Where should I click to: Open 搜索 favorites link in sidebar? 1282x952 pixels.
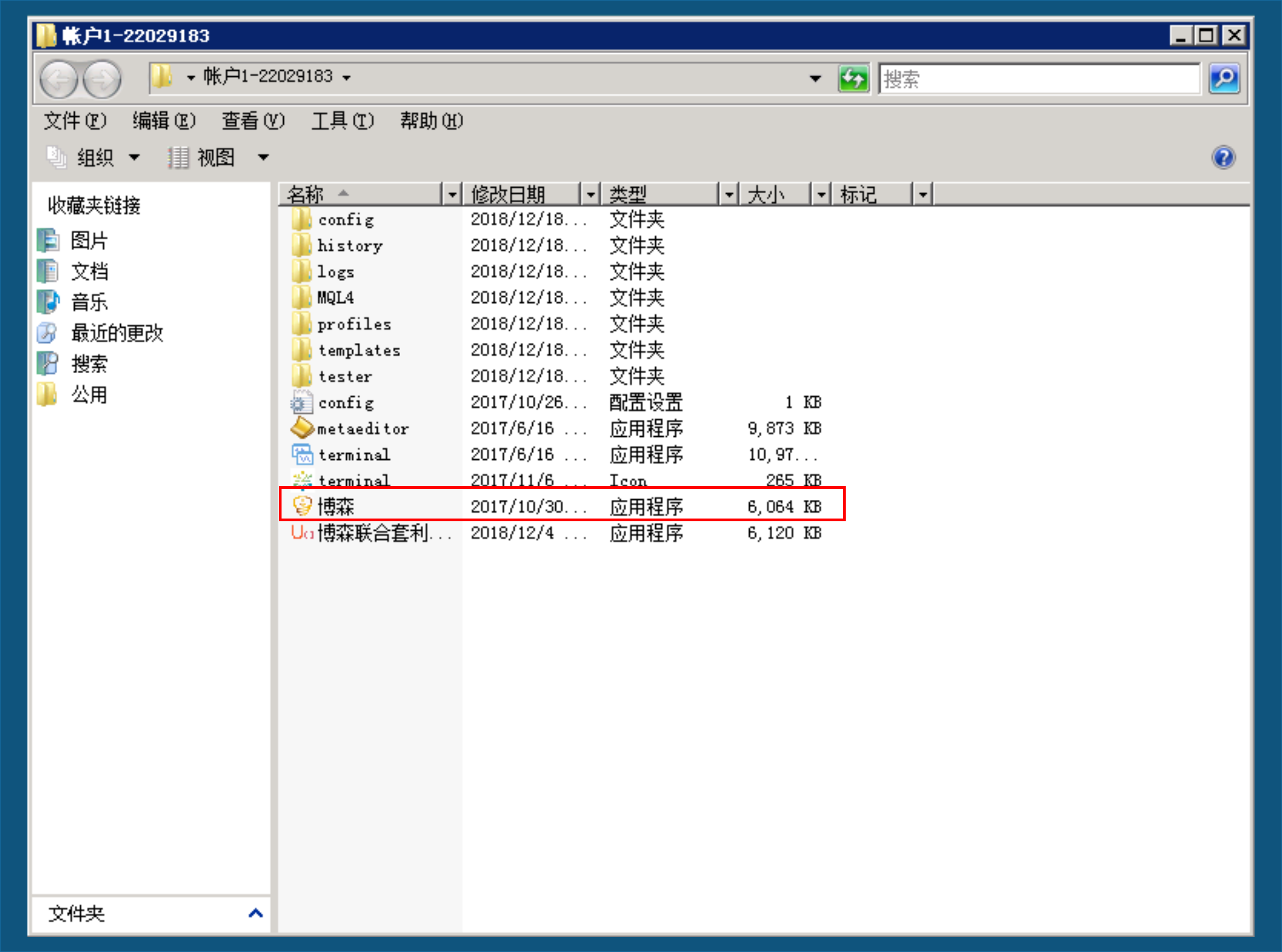pos(72,364)
